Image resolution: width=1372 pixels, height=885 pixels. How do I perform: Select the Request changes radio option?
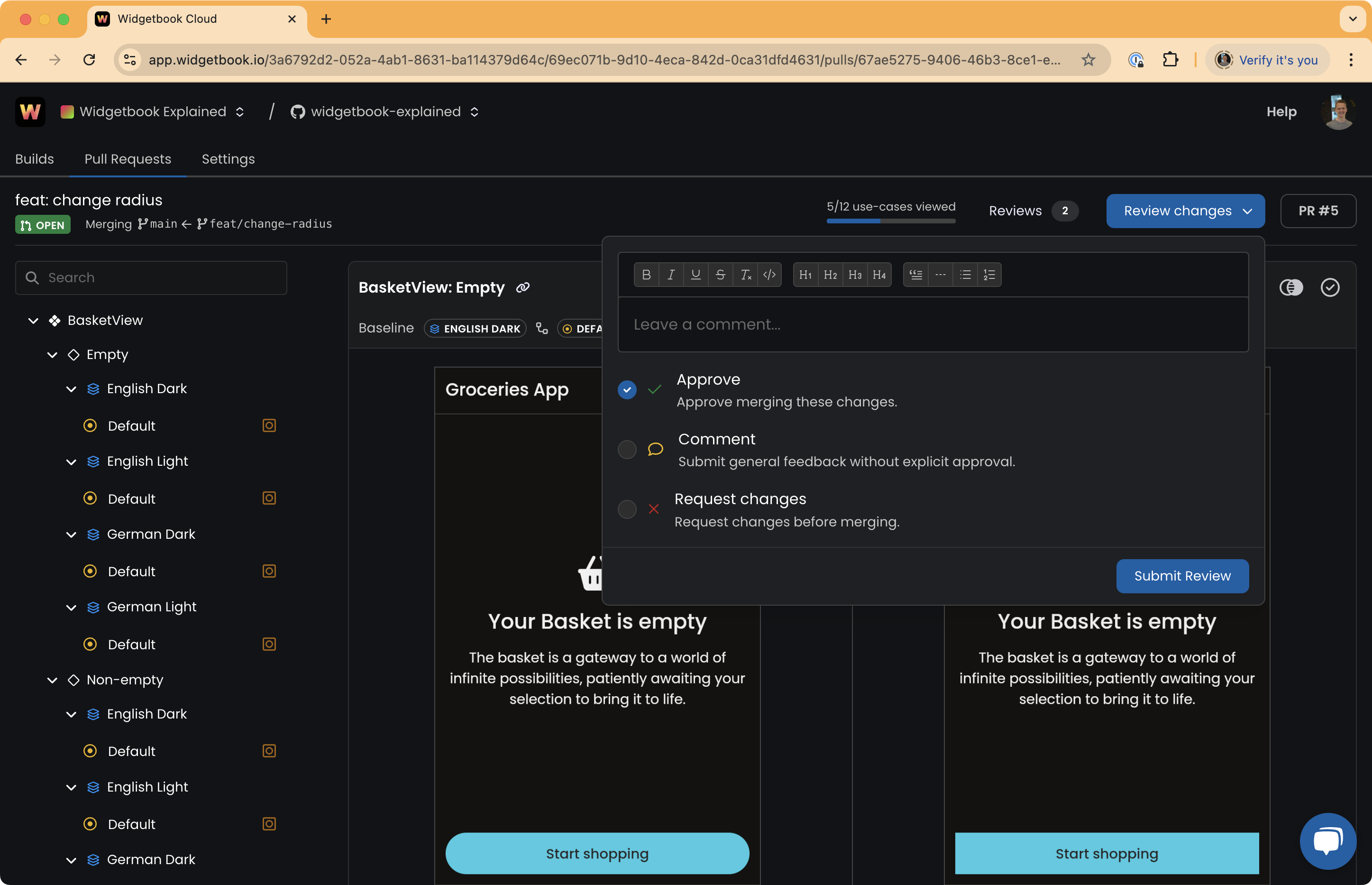point(627,509)
